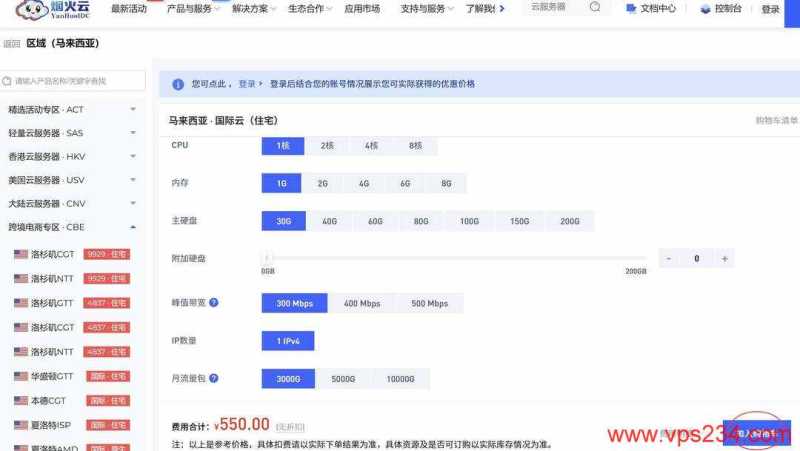Viewport: 800px width, 451px height.
Task: Choose 500 Mbps peak bandwidth
Action: [430, 303]
